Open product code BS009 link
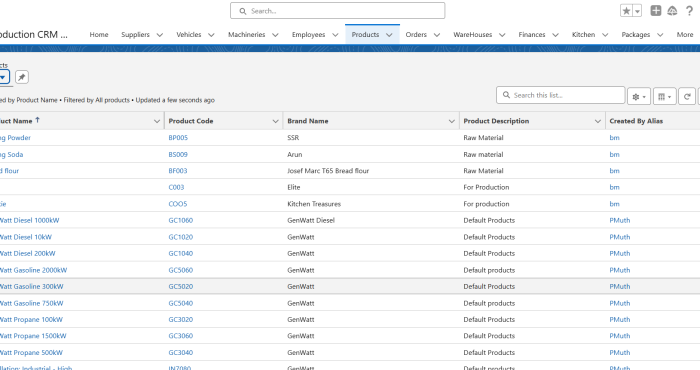 click(x=178, y=154)
